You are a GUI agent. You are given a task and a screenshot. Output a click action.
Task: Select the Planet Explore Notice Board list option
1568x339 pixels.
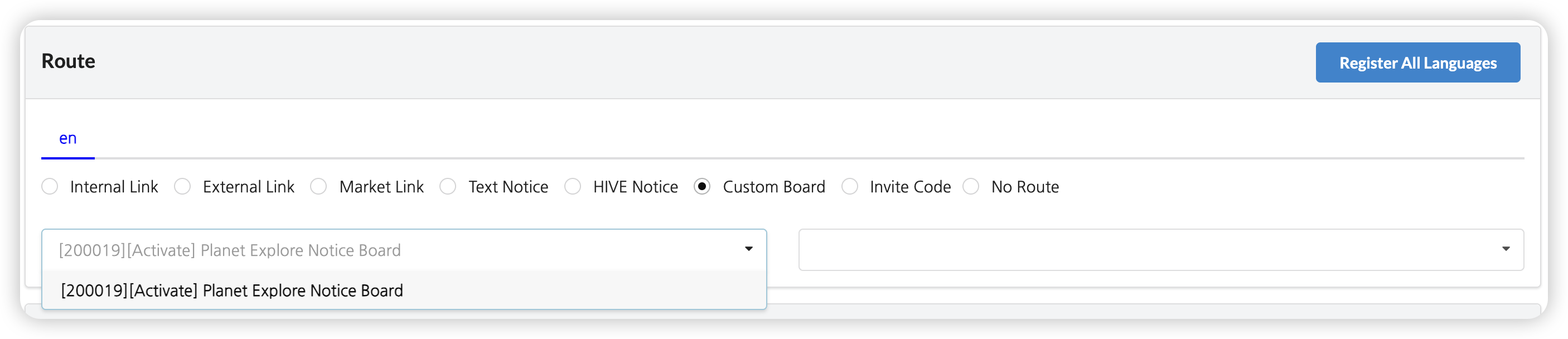tap(232, 290)
